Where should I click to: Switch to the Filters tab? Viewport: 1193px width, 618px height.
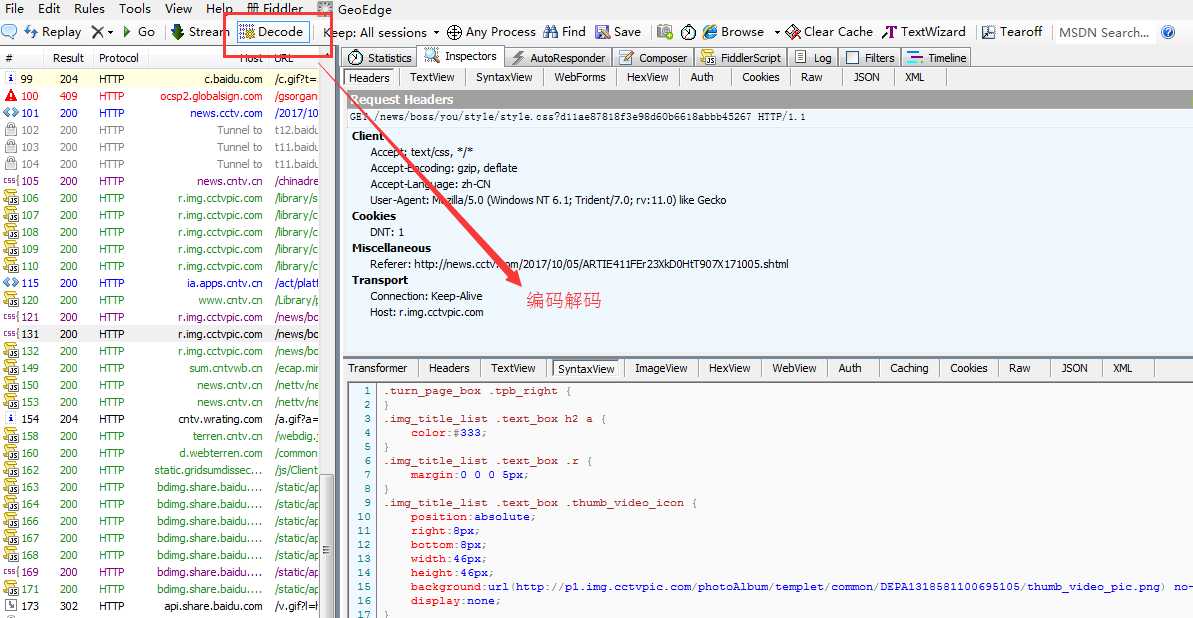(871, 58)
